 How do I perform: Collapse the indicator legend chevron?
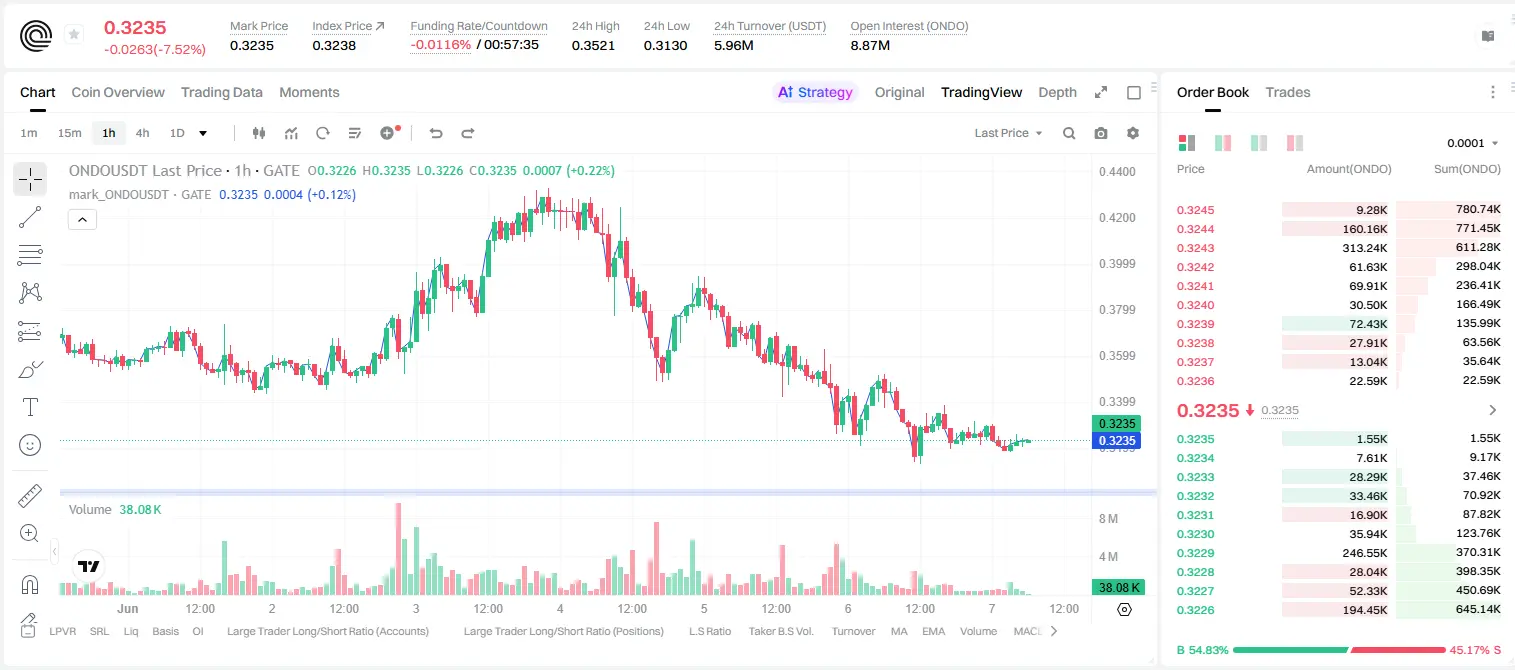coord(82,219)
